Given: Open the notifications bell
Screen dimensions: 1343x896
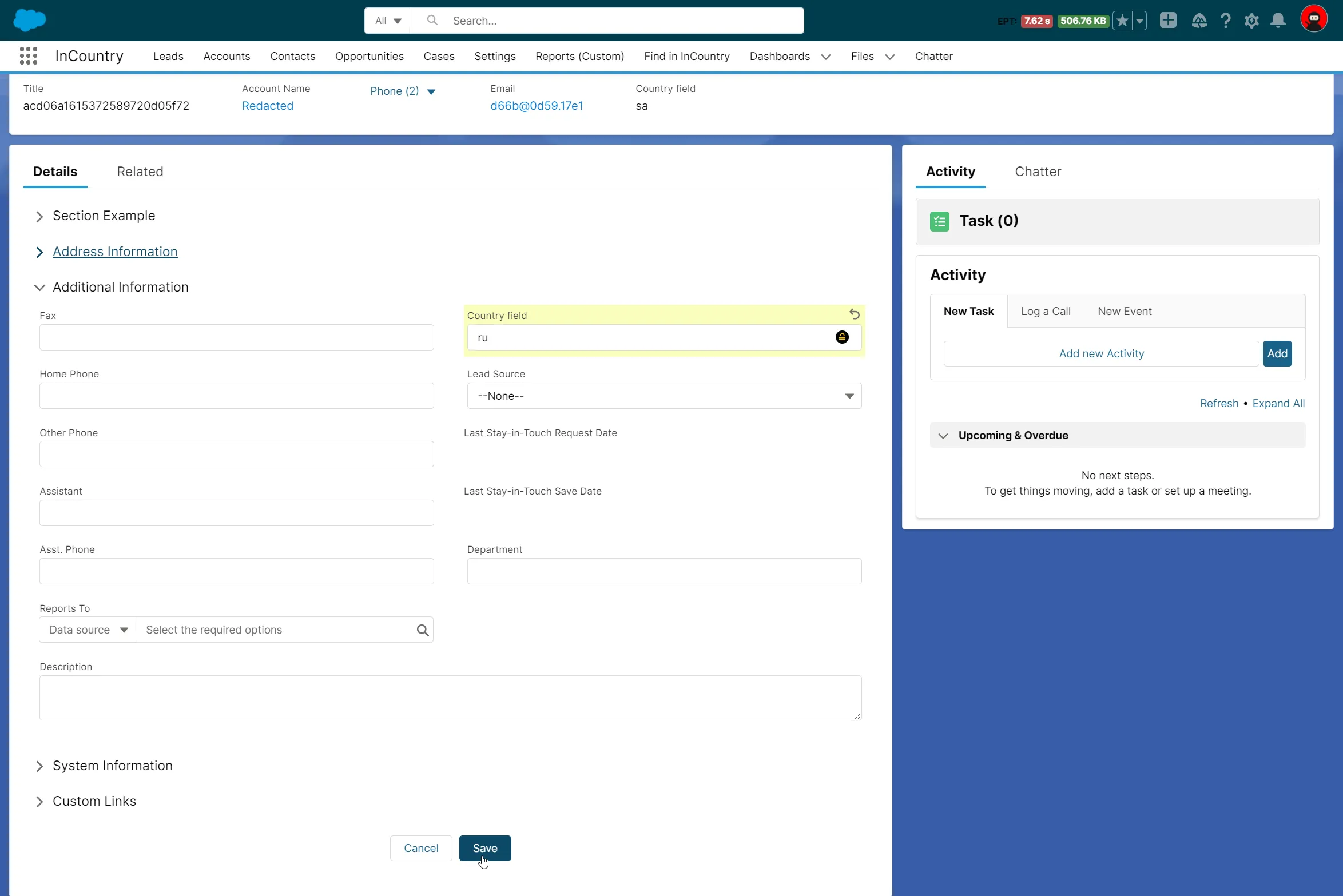Looking at the screenshot, I should click(x=1278, y=21).
